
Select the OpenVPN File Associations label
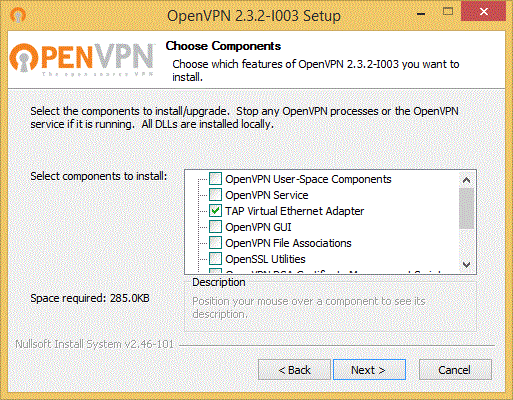point(288,243)
